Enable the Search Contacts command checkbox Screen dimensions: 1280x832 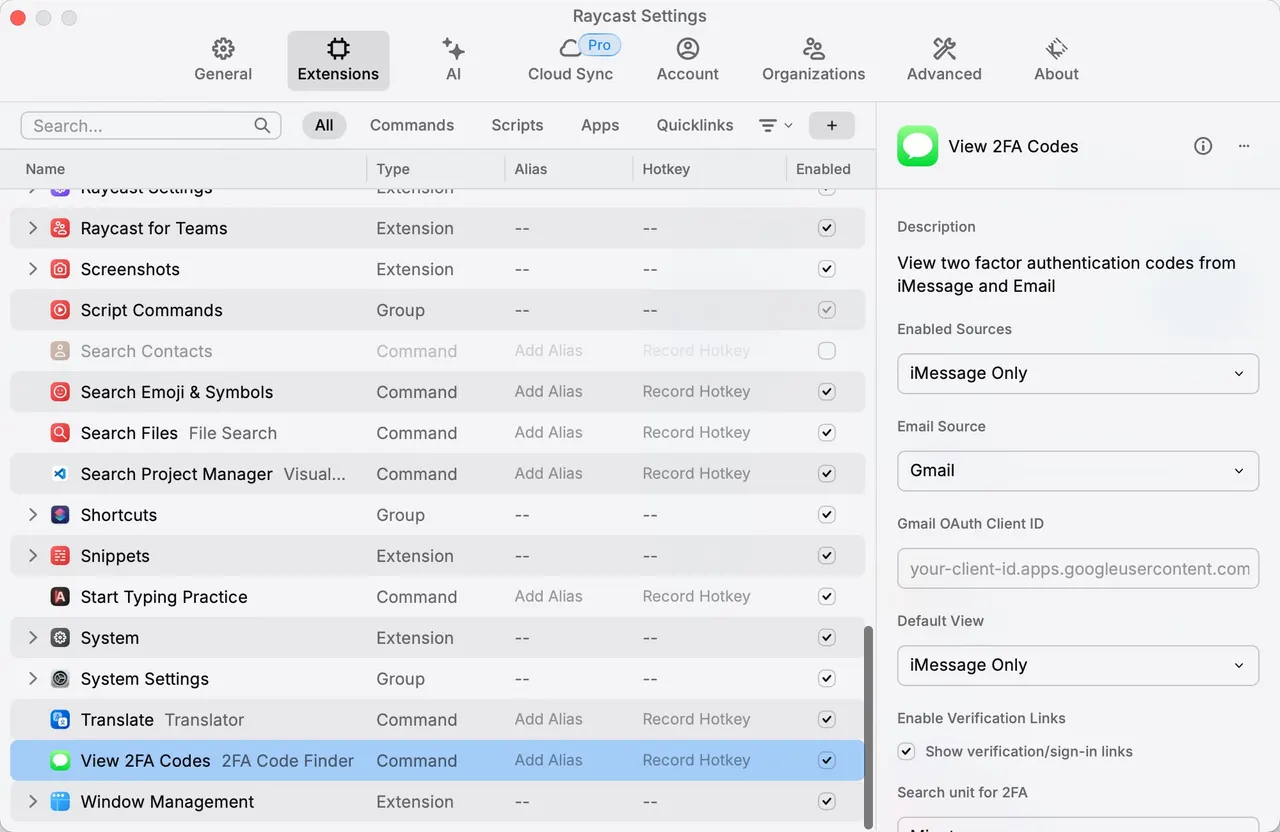[x=826, y=351]
